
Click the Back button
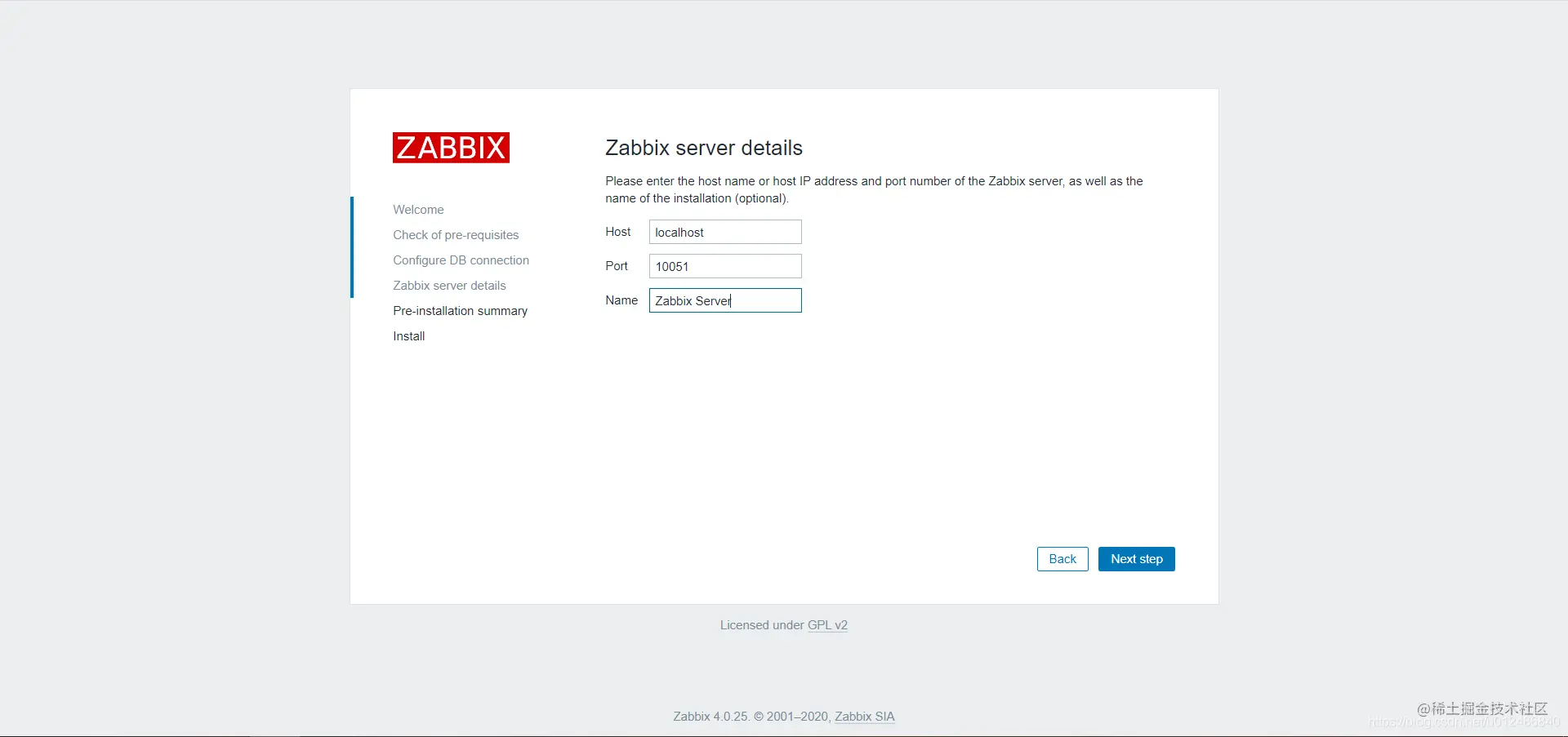tap(1062, 559)
